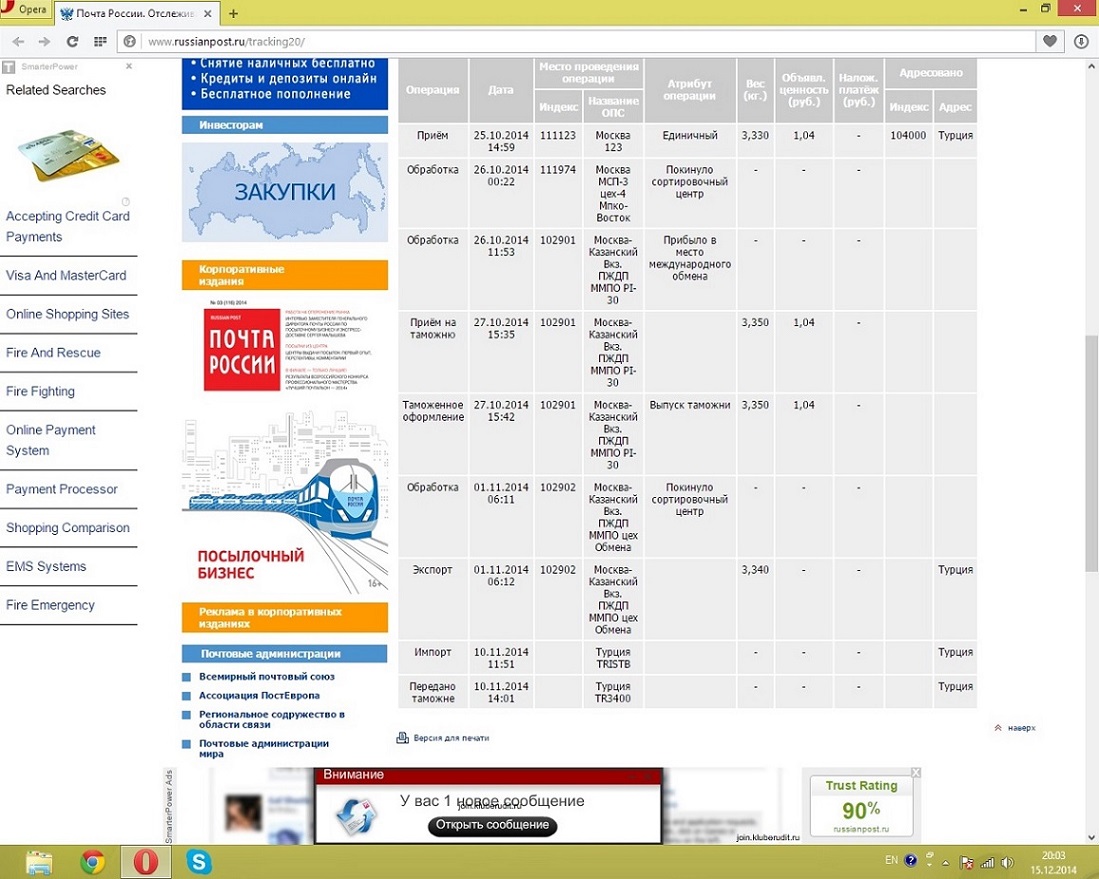Click the наверх link to scroll up
Viewport: 1099px width, 879px height.
coord(1020,728)
